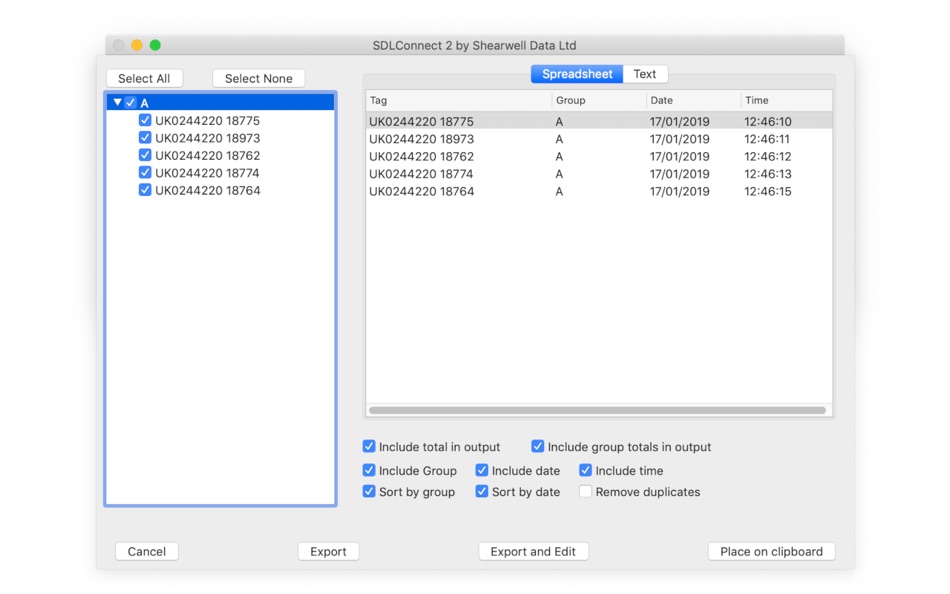Select table row UK0244220 18764
The width and height of the screenshot is (950, 594).
599,192
